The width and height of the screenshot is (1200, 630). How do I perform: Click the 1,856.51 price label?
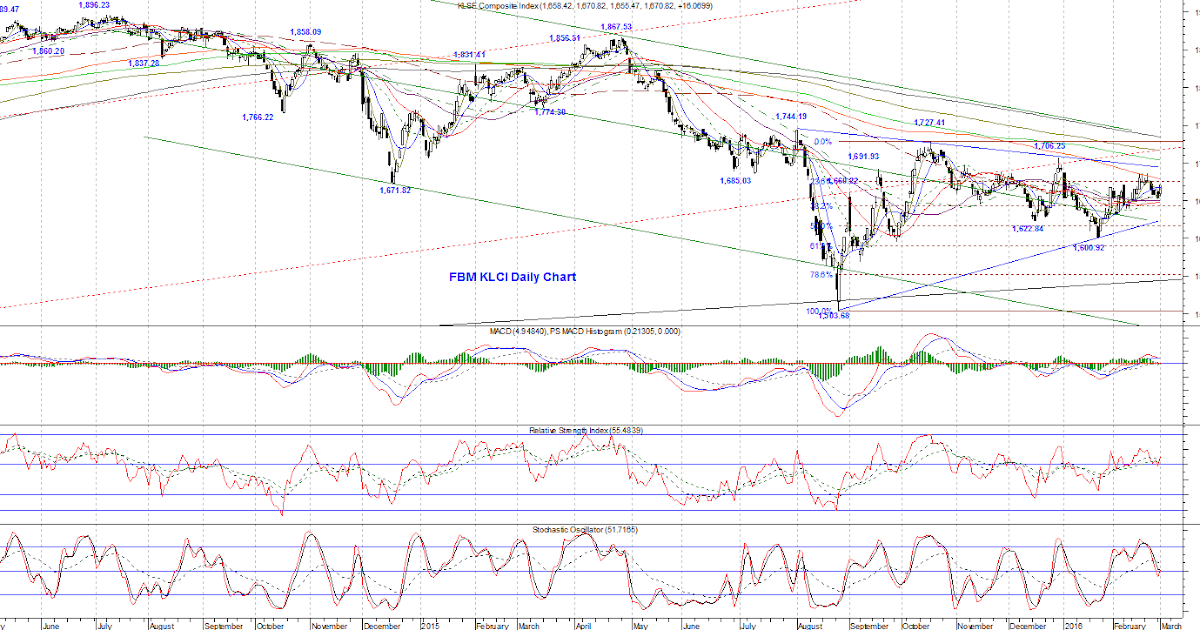coord(565,38)
